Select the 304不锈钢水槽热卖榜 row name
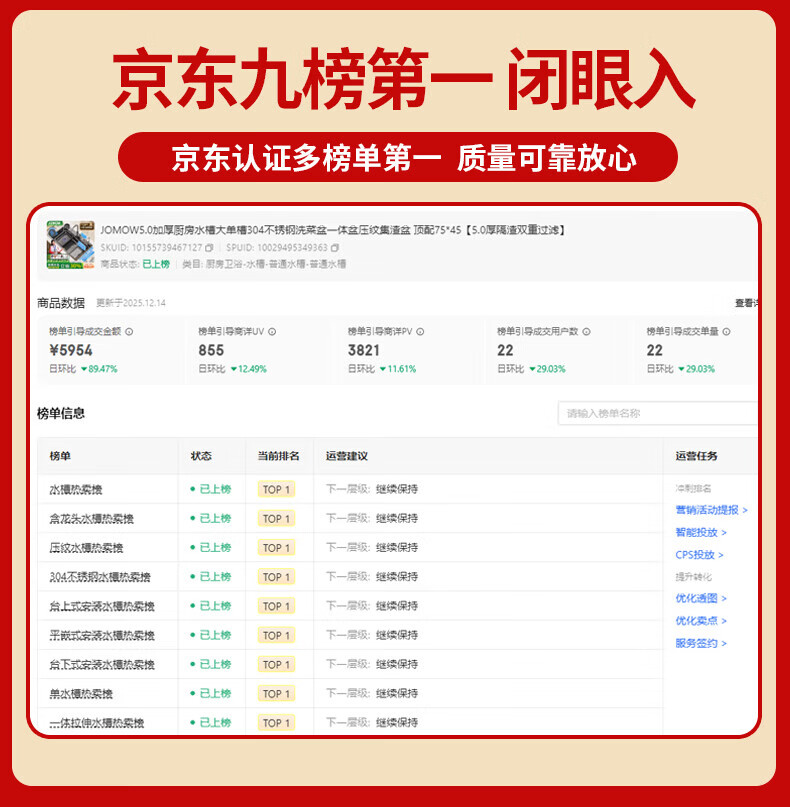Screen dimensions: 790x807 pos(100,577)
